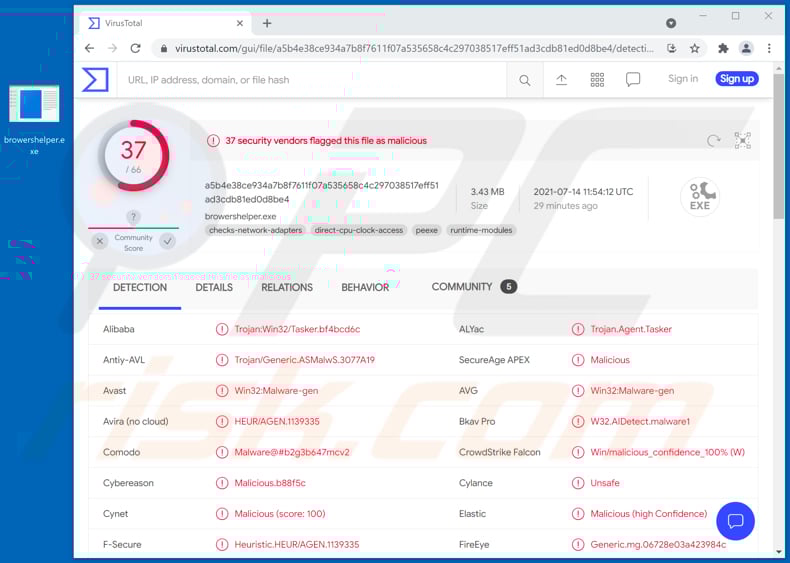The image size is (790, 563).
Task: Click the SecureAge APEX vendor name
Action: (x=494, y=360)
